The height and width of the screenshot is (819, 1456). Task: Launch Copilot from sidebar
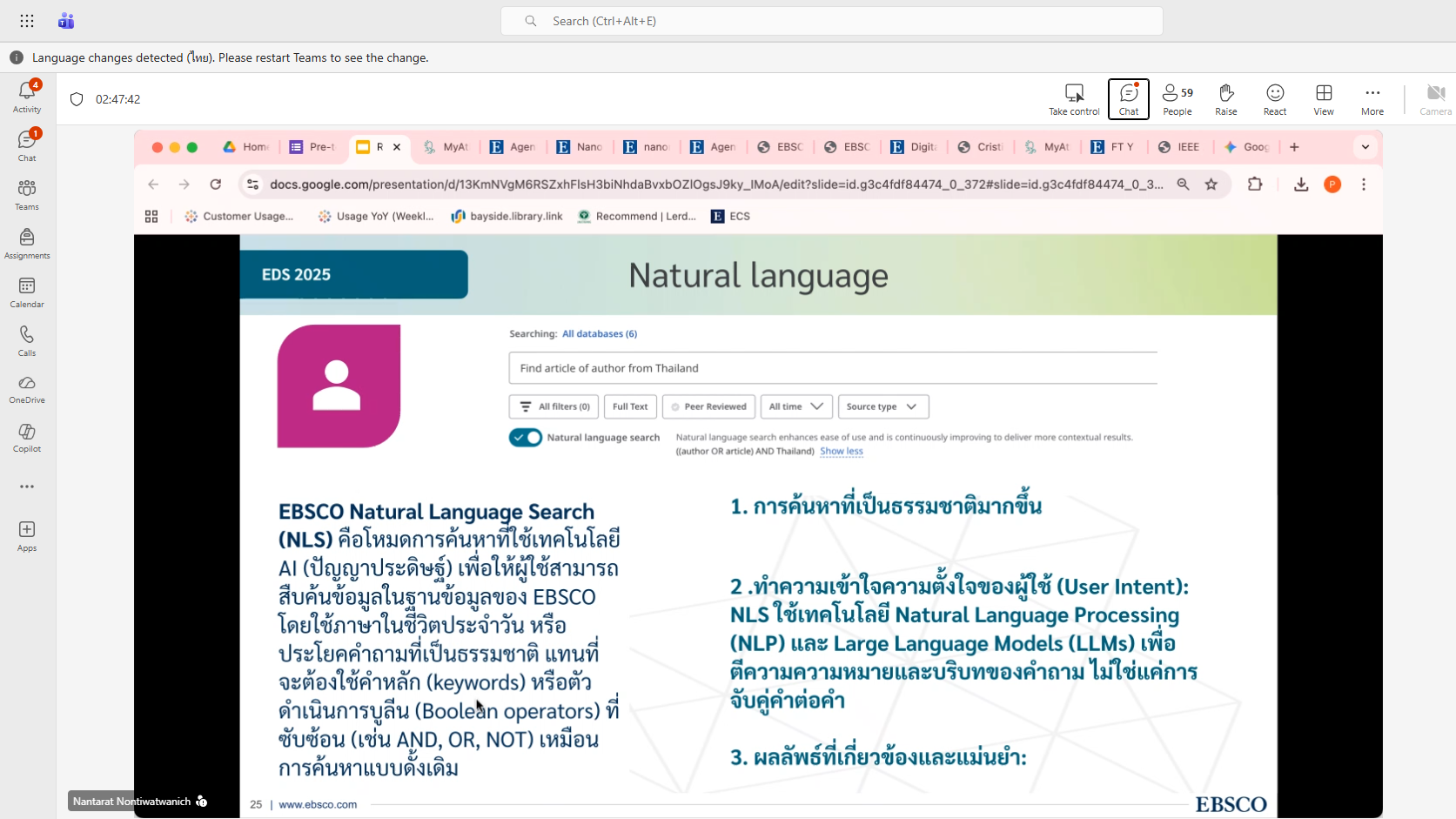point(27,437)
